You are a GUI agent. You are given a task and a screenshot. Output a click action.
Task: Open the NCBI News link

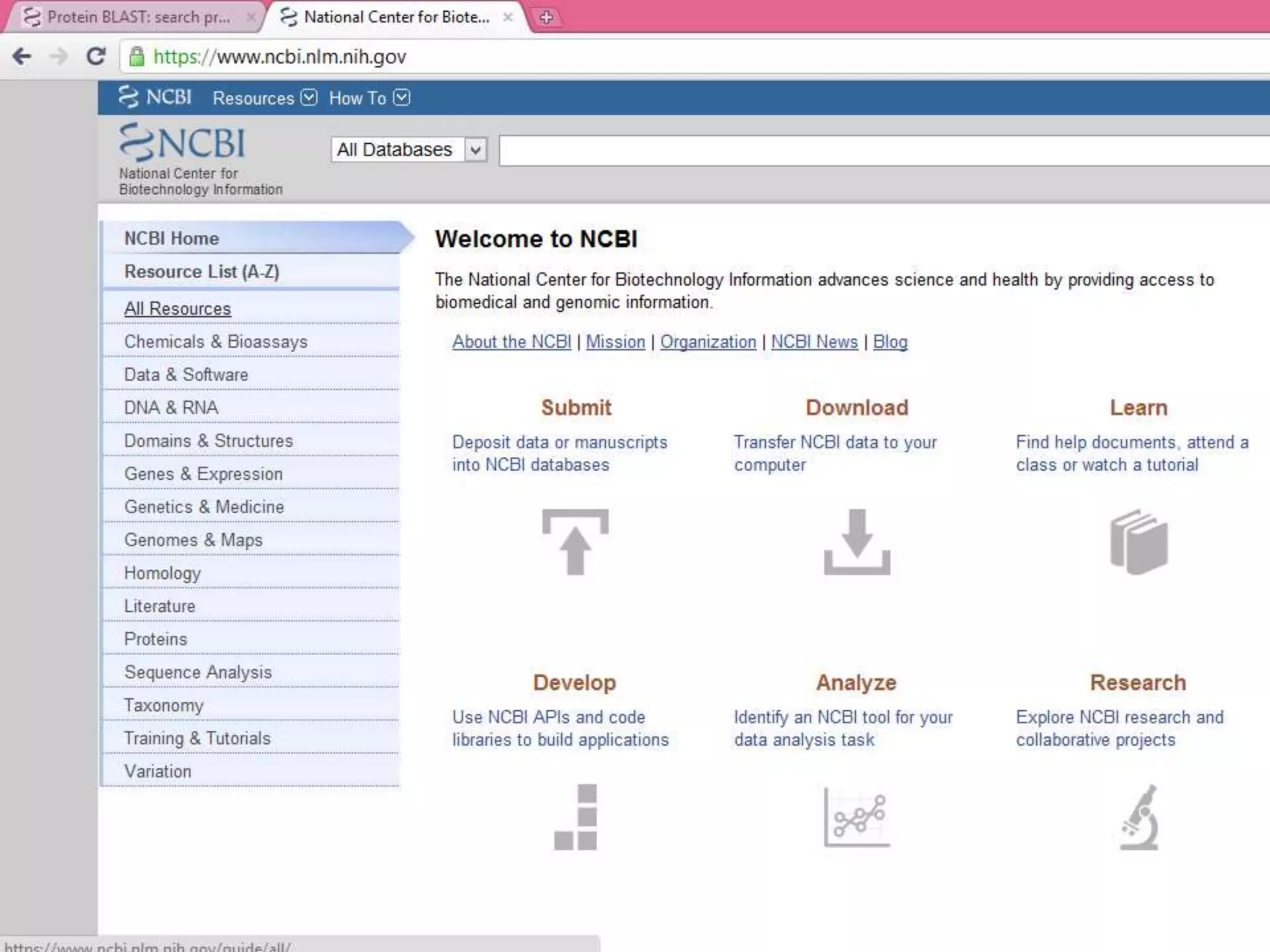tap(814, 342)
